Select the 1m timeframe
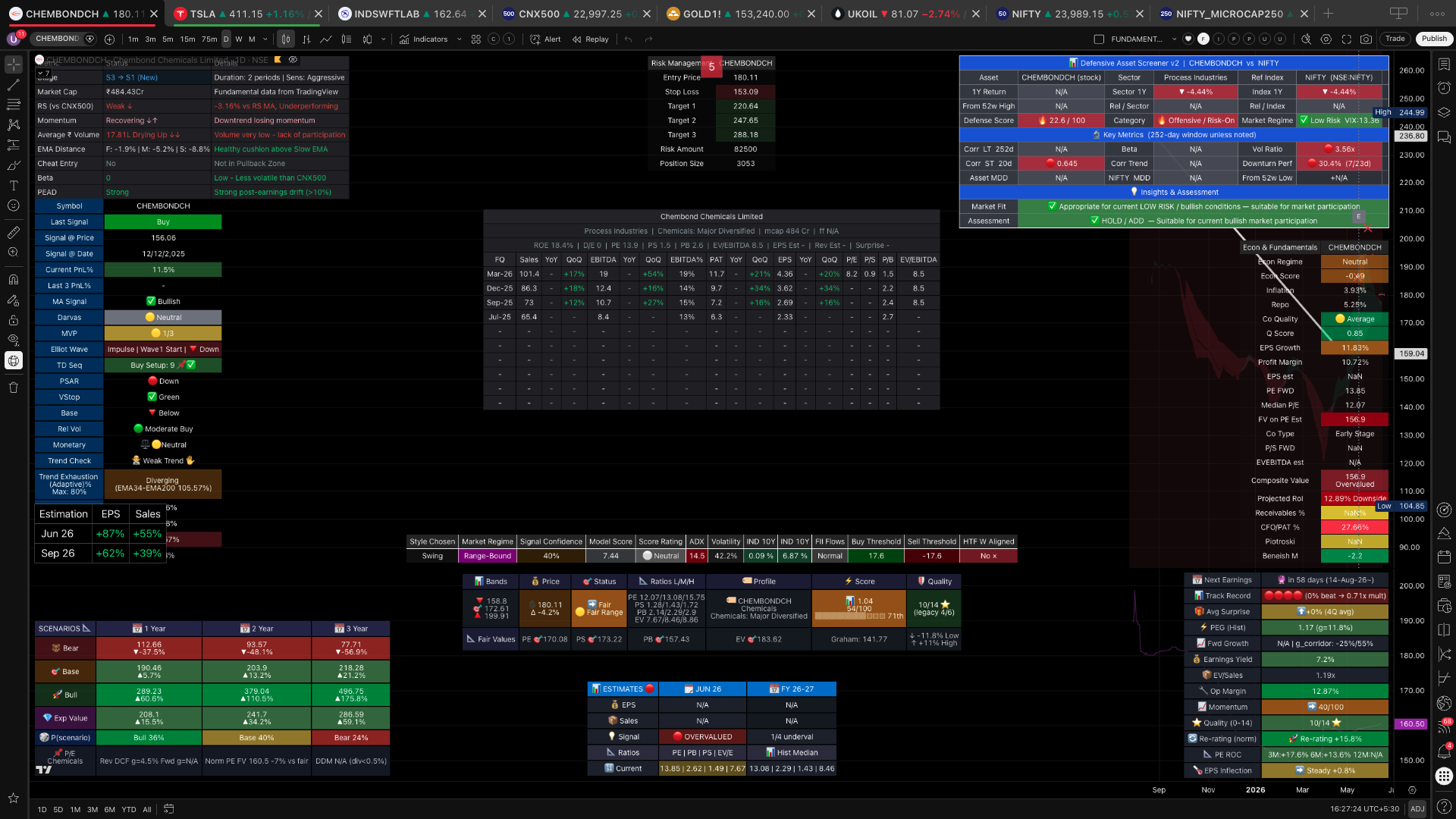 tap(133, 39)
